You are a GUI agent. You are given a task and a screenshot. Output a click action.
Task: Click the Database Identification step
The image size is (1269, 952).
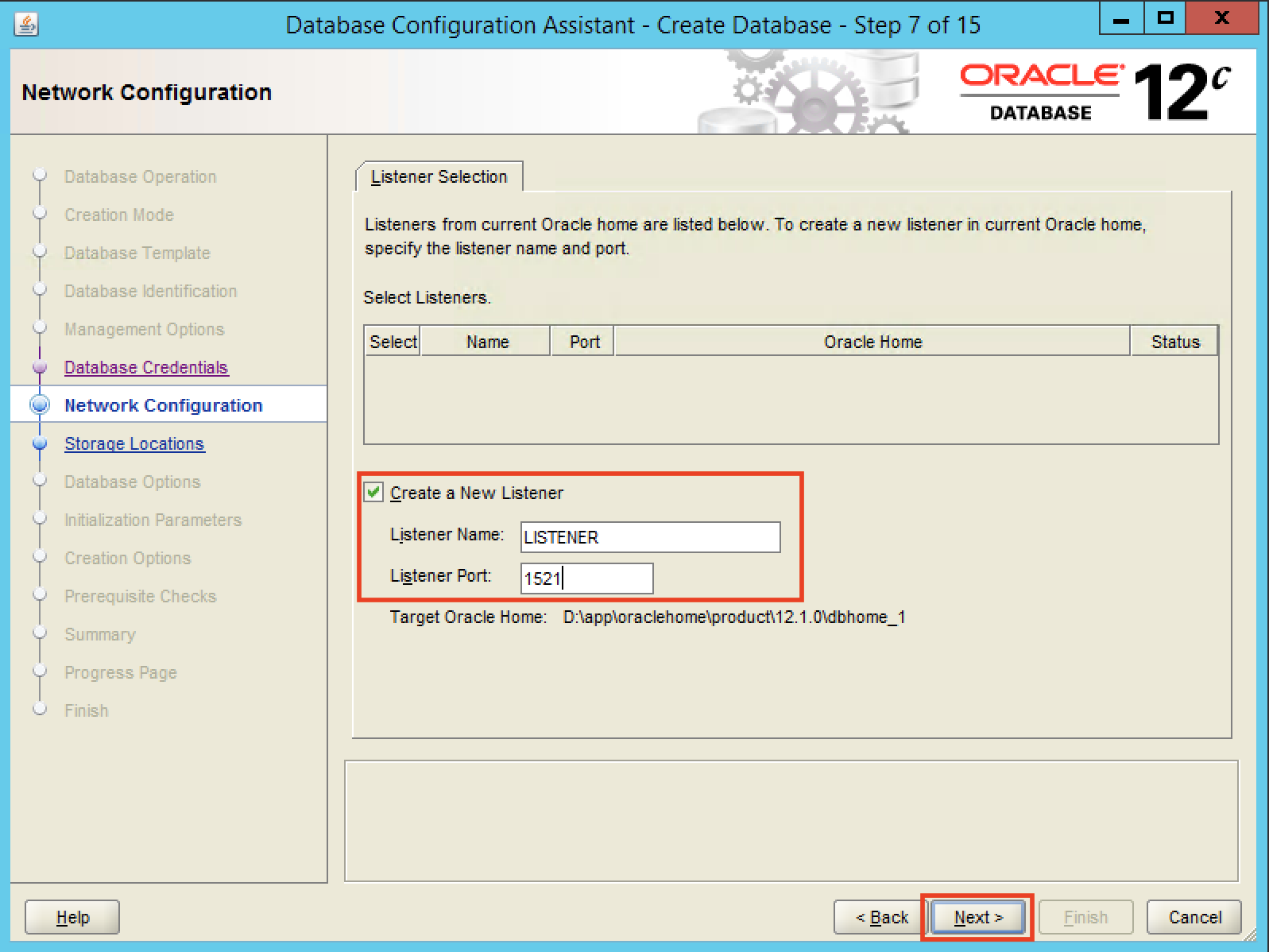pyautogui.click(x=151, y=291)
